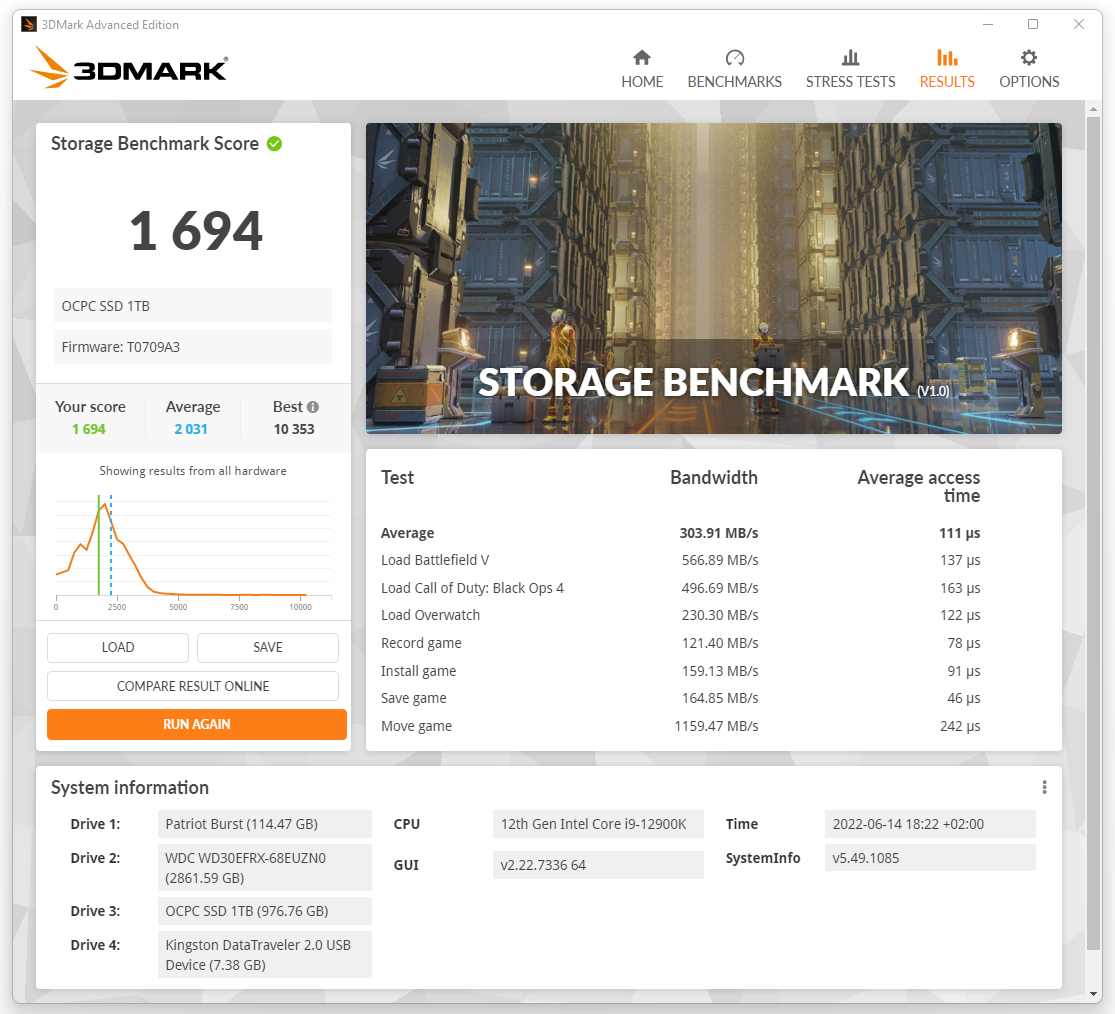
Task: Click the scrollbar up arrow
Action: [1093, 109]
